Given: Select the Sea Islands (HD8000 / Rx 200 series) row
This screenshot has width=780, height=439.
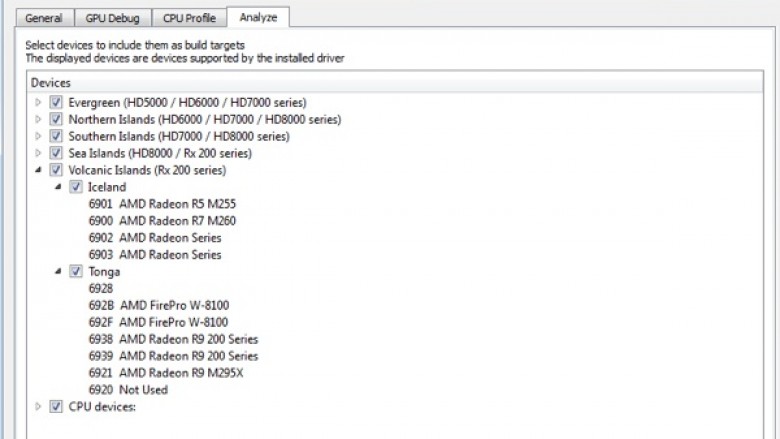Looking at the screenshot, I should [160, 153].
